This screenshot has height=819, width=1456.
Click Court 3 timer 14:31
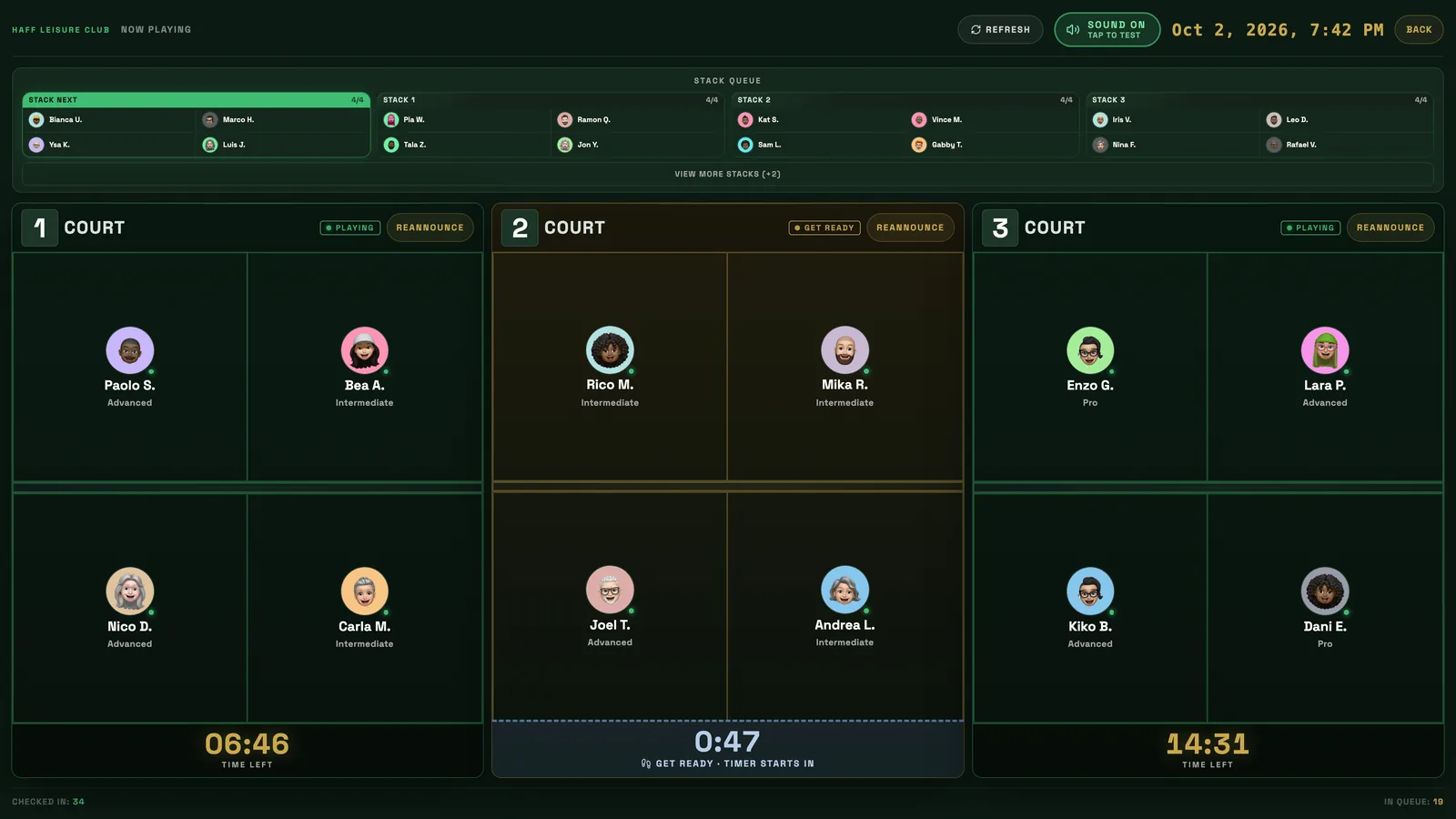1208,743
